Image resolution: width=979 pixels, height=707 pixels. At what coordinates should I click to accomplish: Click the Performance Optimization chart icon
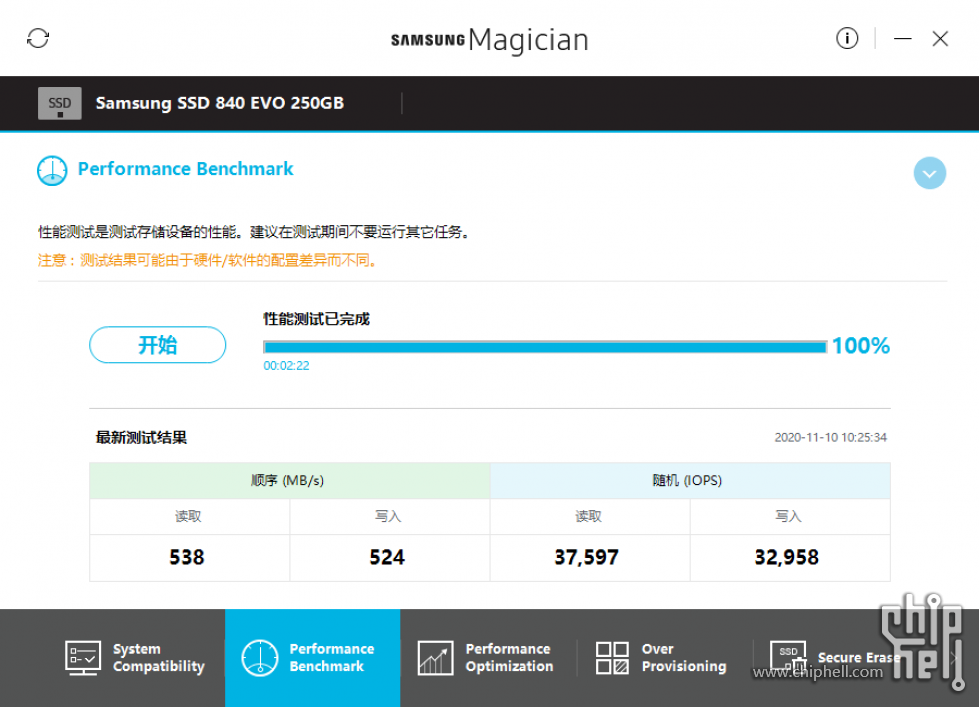point(435,658)
